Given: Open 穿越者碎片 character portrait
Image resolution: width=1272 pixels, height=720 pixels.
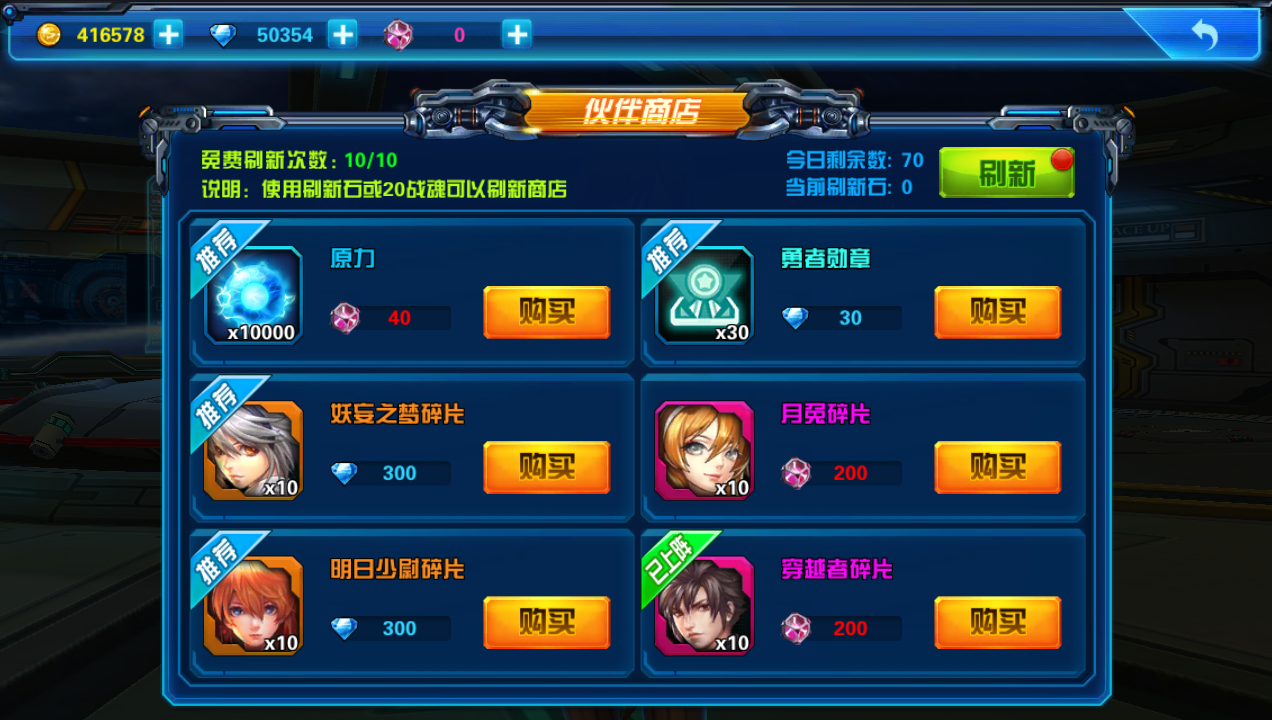Looking at the screenshot, I should click(x=705, y=606).
